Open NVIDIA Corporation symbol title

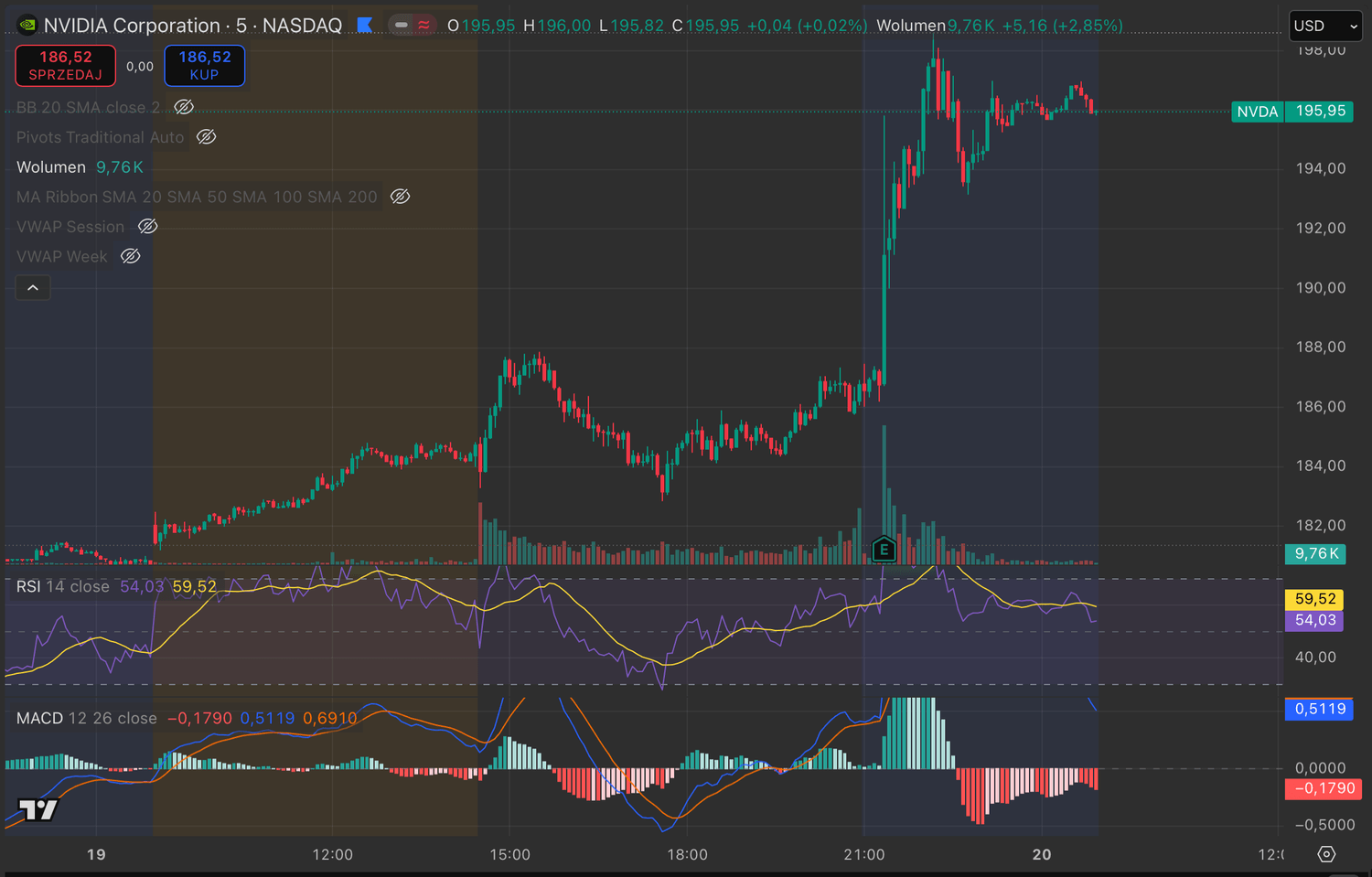[132, 26]
